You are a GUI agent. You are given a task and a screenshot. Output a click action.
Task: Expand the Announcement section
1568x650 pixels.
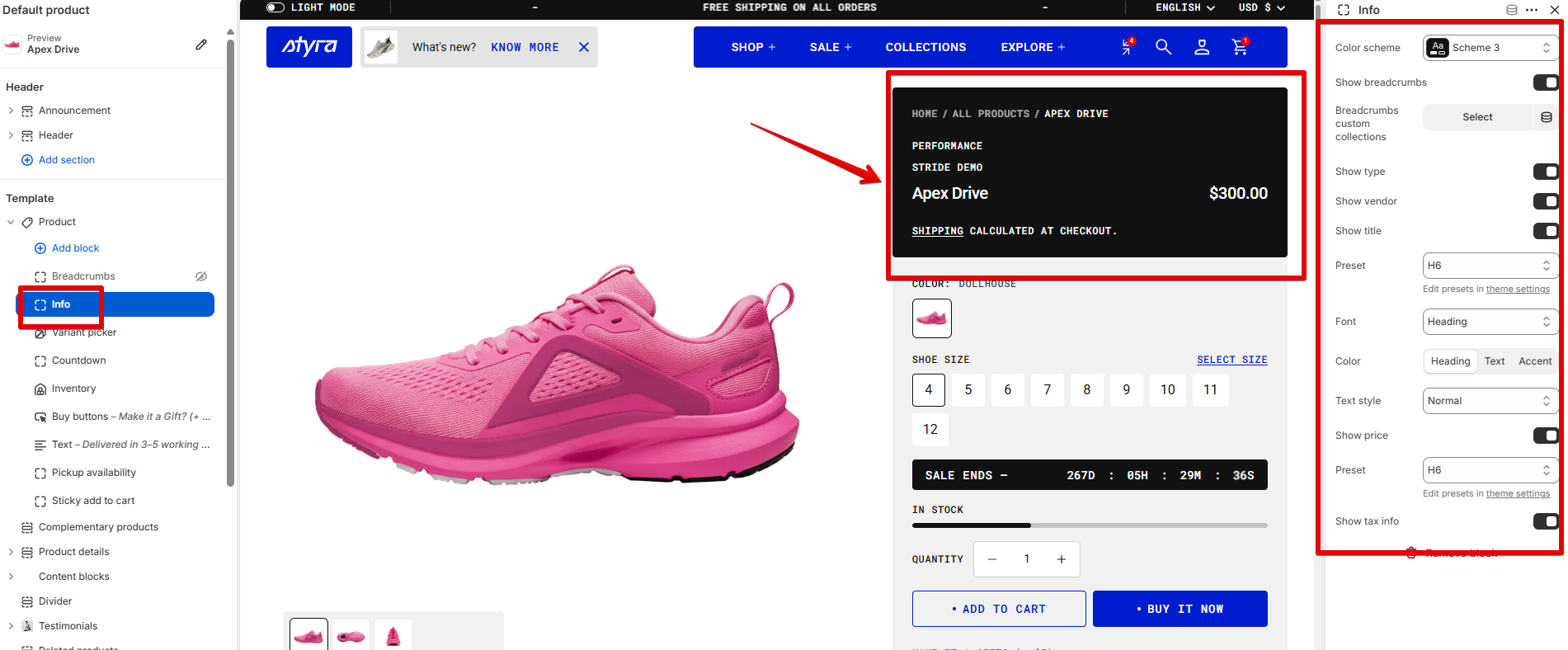point(11,111)
